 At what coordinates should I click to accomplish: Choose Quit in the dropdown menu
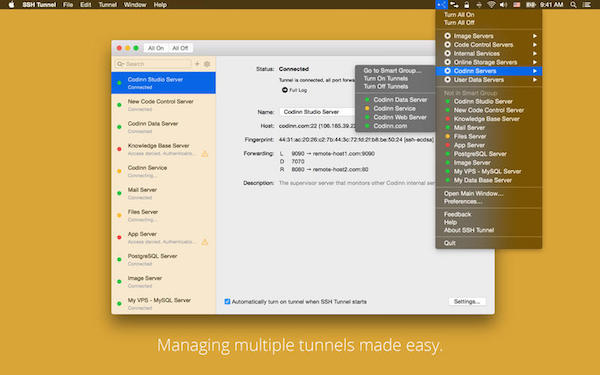pos(489,243)
